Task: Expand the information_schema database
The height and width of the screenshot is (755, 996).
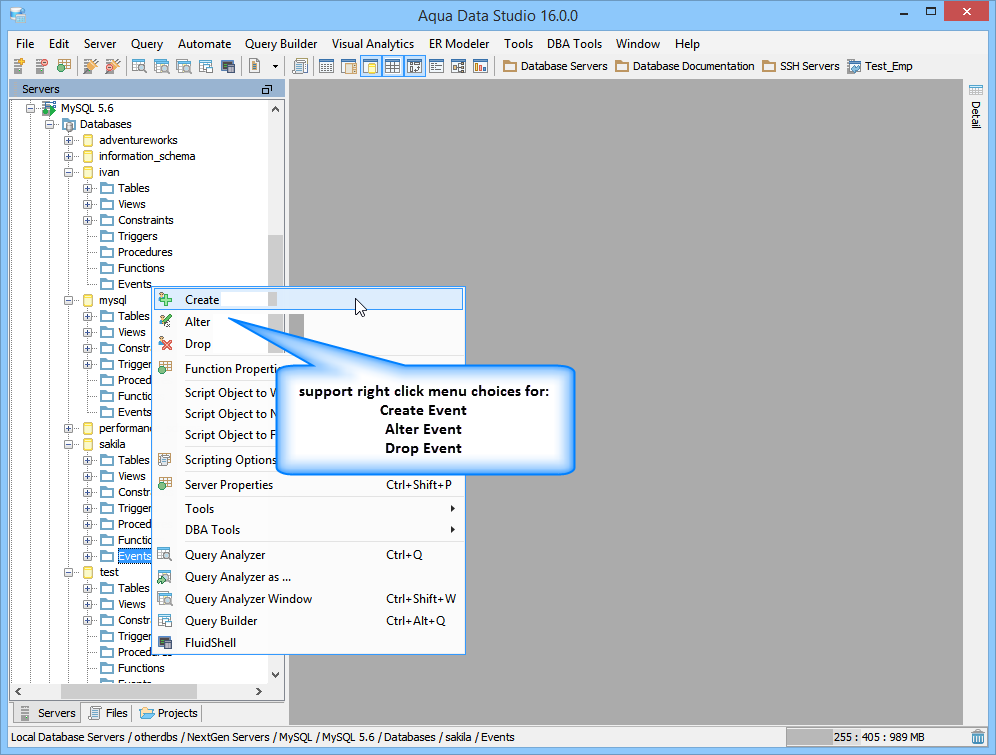Action: 69,156
